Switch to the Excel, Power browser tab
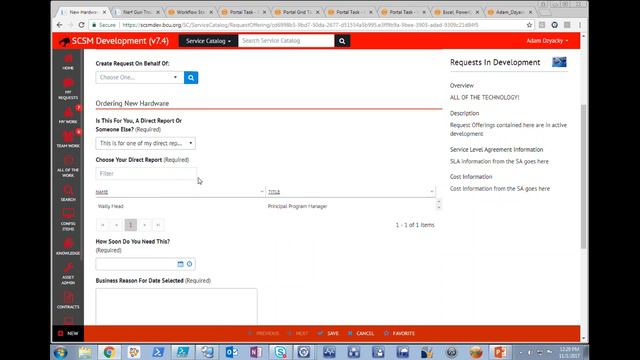Image resolution: width=640 pixels, height=360 pixels. (457, 12)
